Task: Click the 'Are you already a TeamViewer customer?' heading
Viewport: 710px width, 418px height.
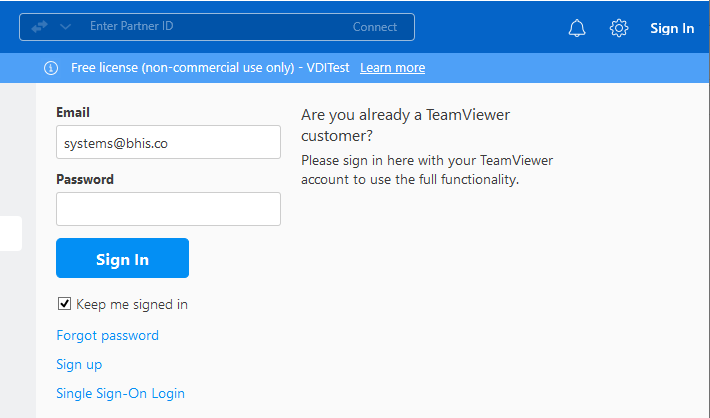Action: (405, 125)
